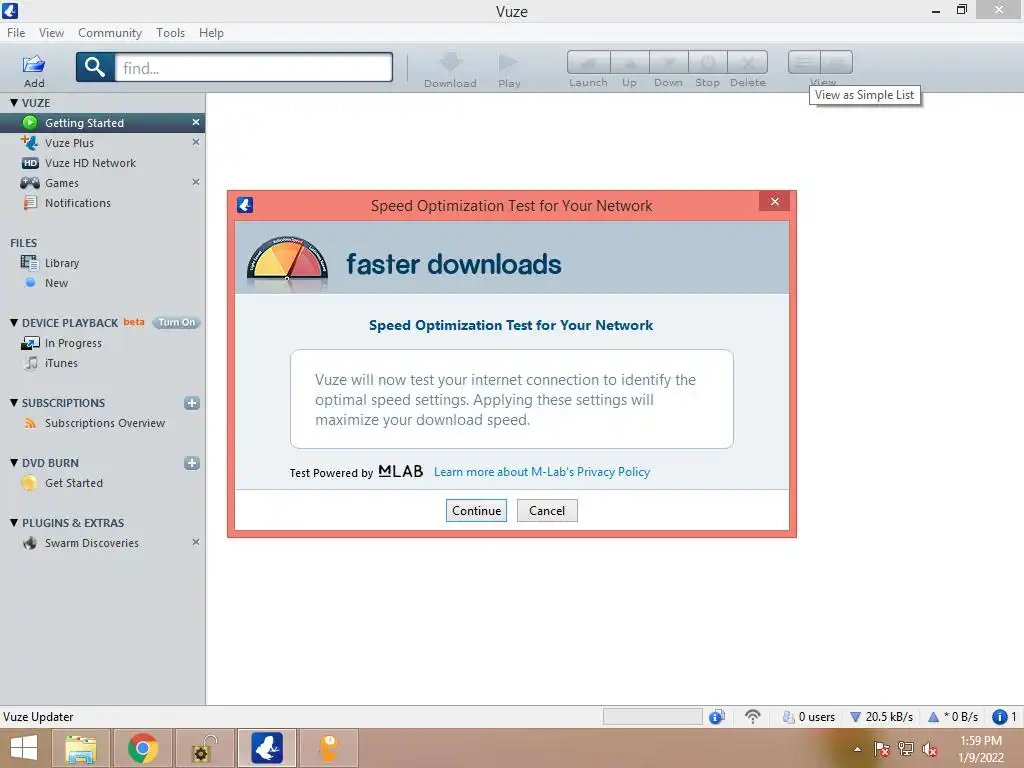Open the Windows Start button
The height and width of the screenshot is (768, 1024).
[x=24, y=748]
